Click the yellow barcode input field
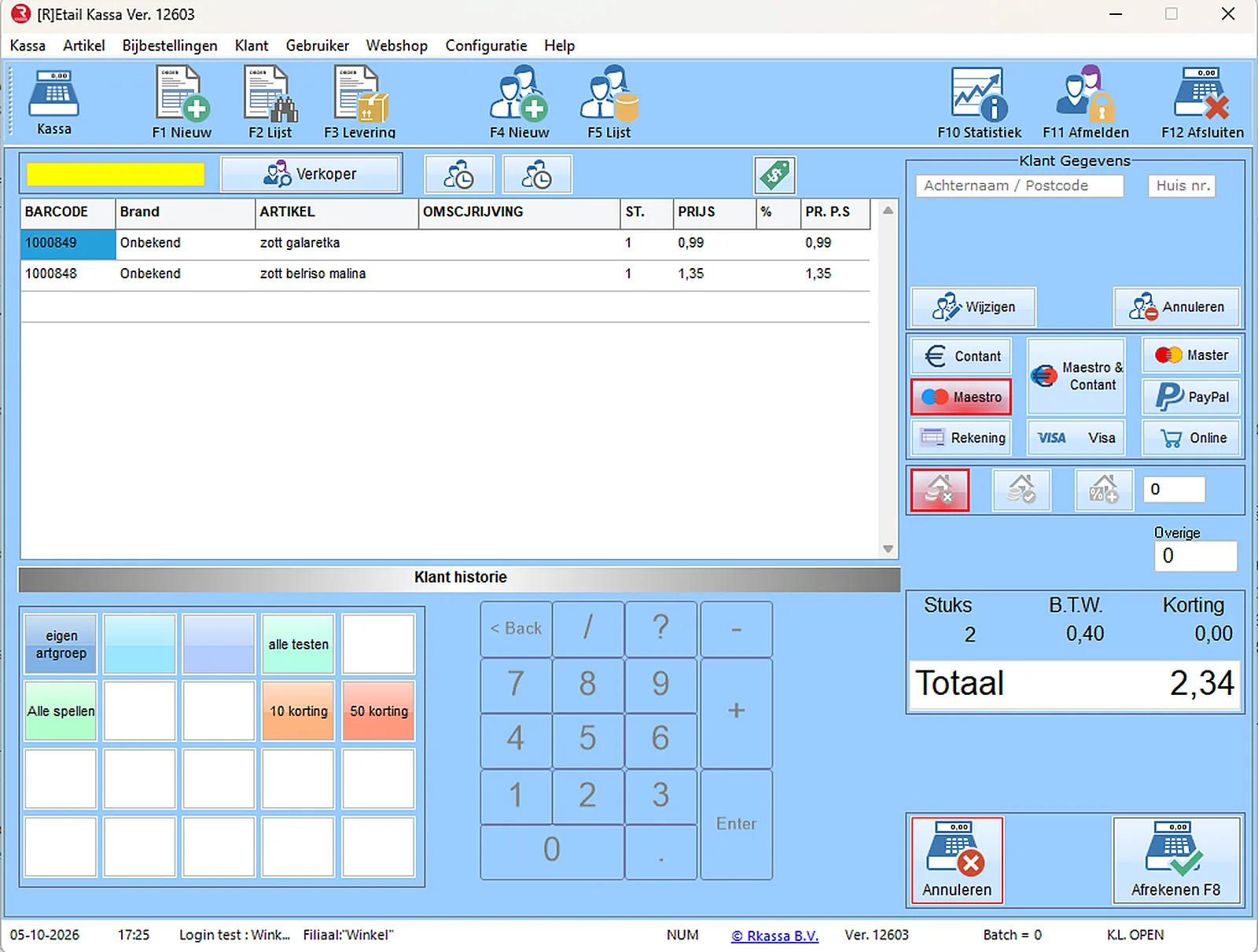 coord(116,175)
